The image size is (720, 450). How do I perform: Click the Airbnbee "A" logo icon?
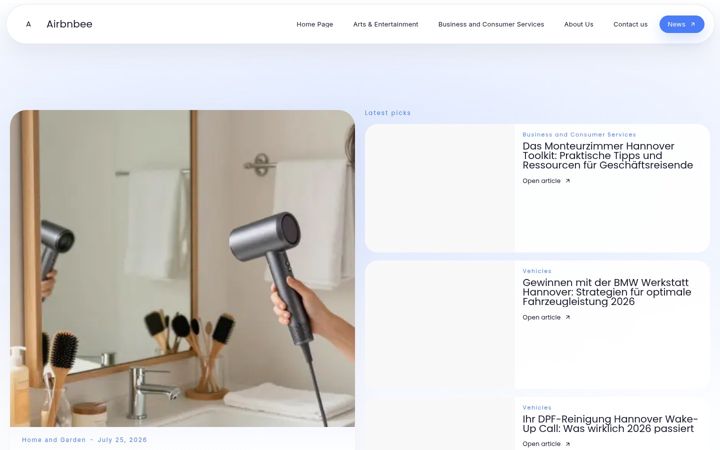(x=28, y=24)
